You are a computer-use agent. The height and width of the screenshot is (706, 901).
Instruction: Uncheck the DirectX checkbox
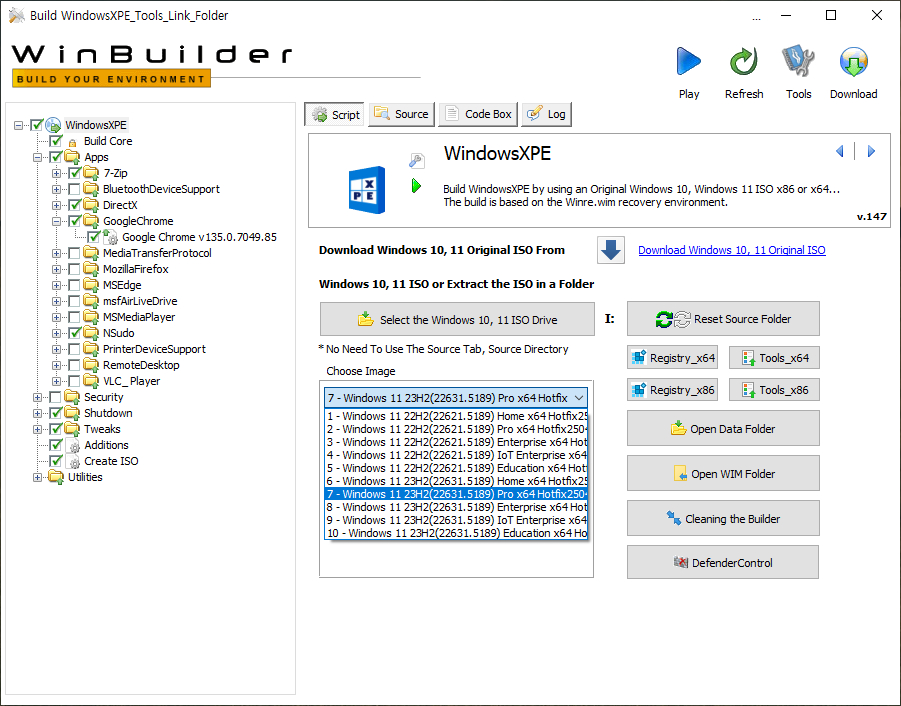coord(74,205)
